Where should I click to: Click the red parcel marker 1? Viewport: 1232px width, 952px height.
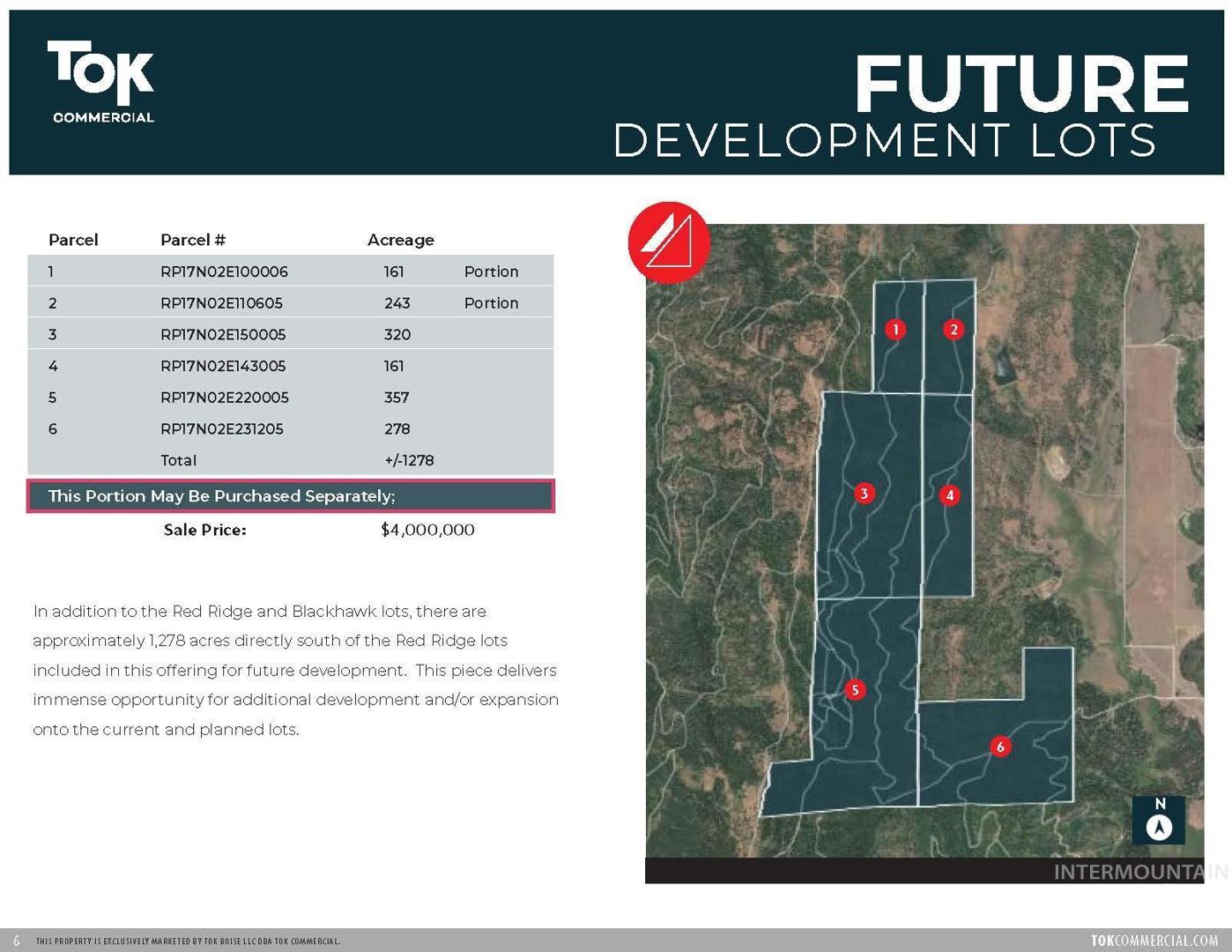[x=895, y=330]
